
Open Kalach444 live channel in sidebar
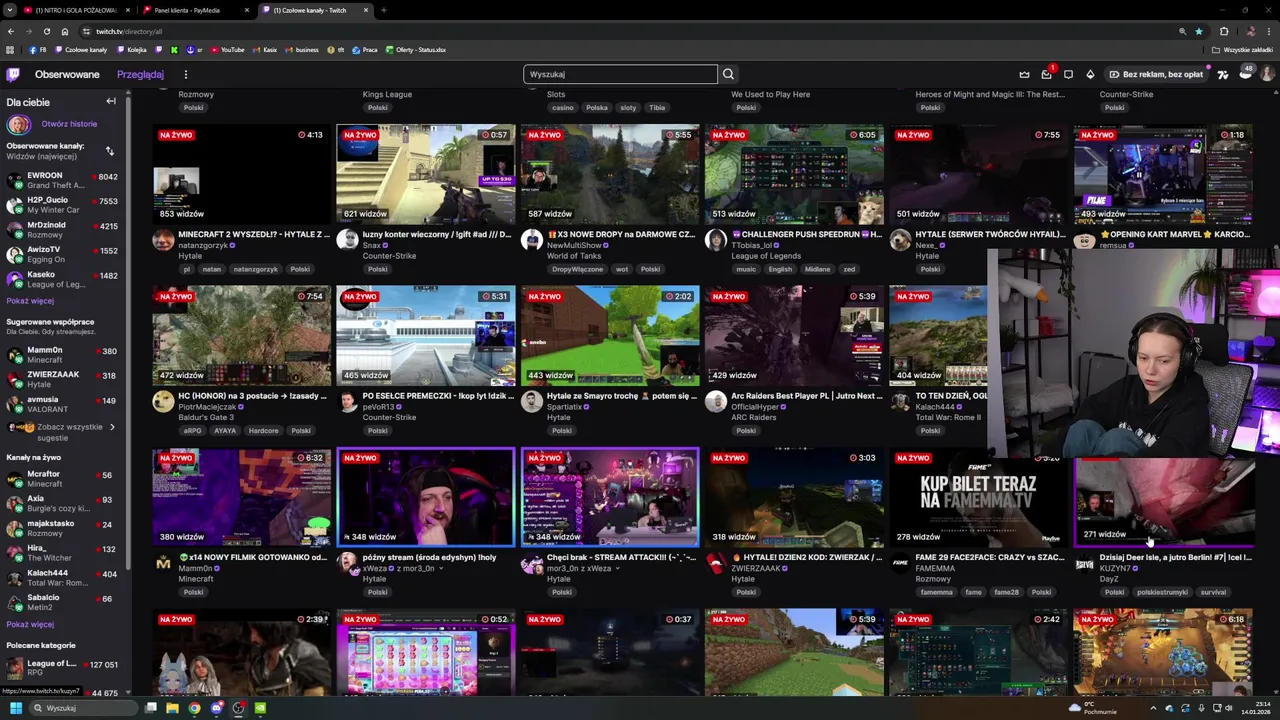coord(64,578)
